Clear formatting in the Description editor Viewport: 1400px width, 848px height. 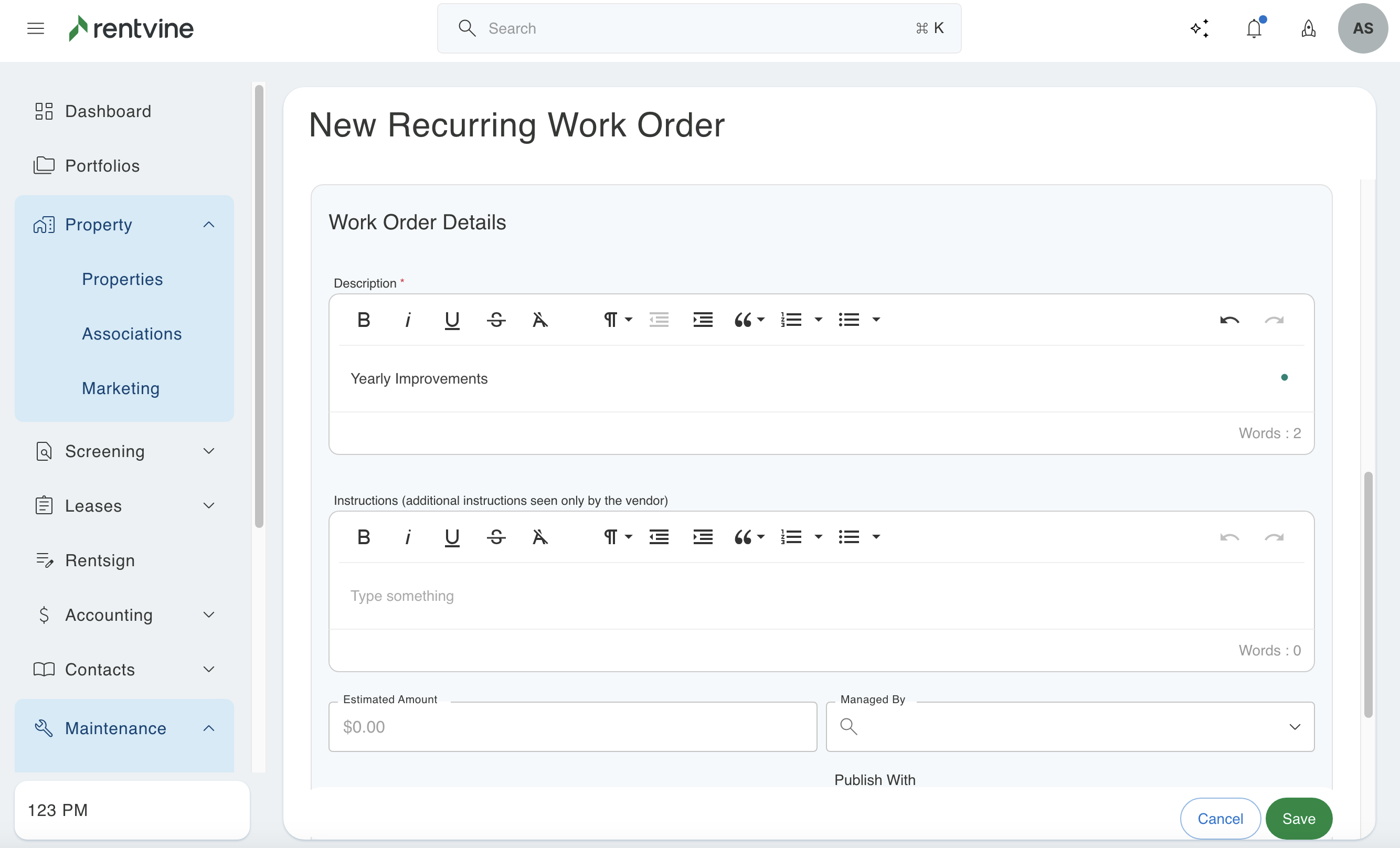coord(540,320)
